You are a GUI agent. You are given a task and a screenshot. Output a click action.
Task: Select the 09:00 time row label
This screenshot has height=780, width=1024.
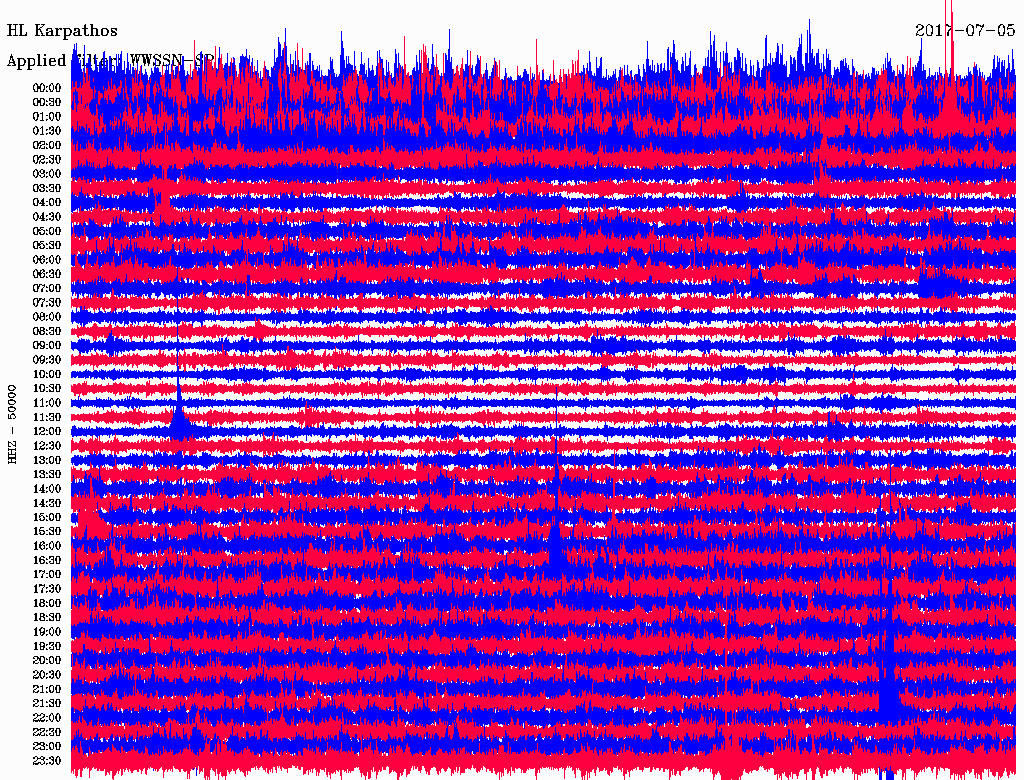pos(47,346)
